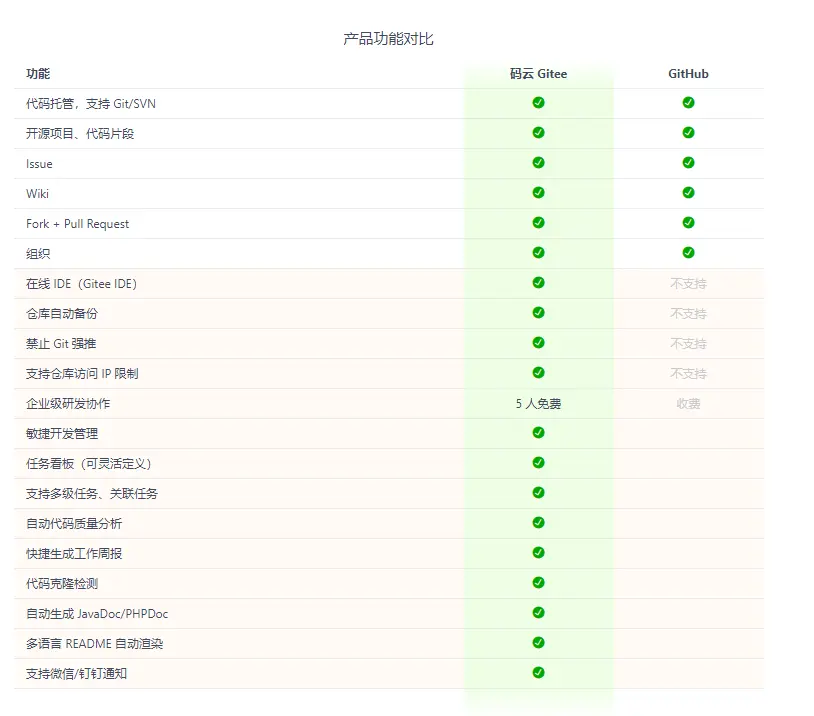Click the 开源项目、代码片段 label
The height and width of the screenshot is (716, 814).
[80, 134]
